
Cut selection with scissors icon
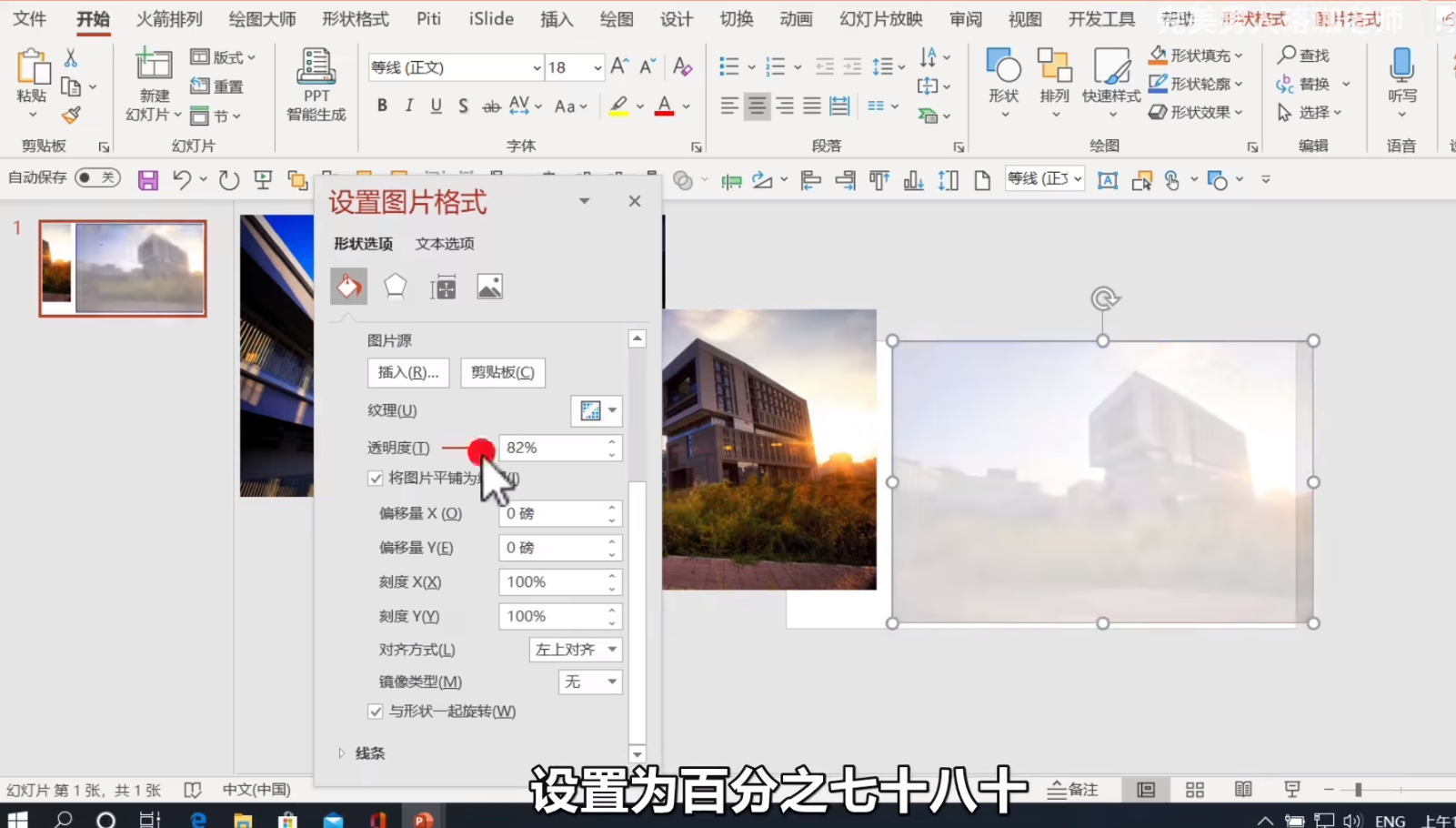[x=71, y=58]
